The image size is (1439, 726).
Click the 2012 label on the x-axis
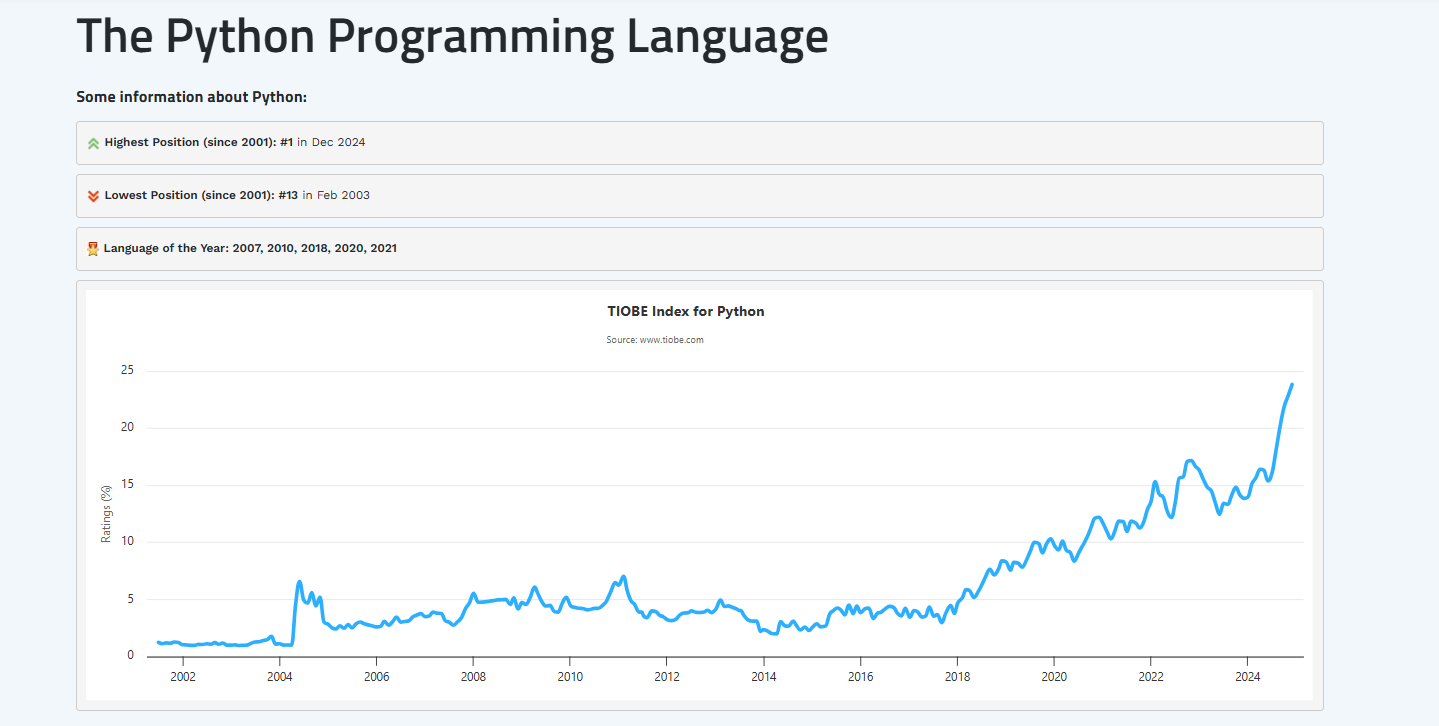(667, 676)
